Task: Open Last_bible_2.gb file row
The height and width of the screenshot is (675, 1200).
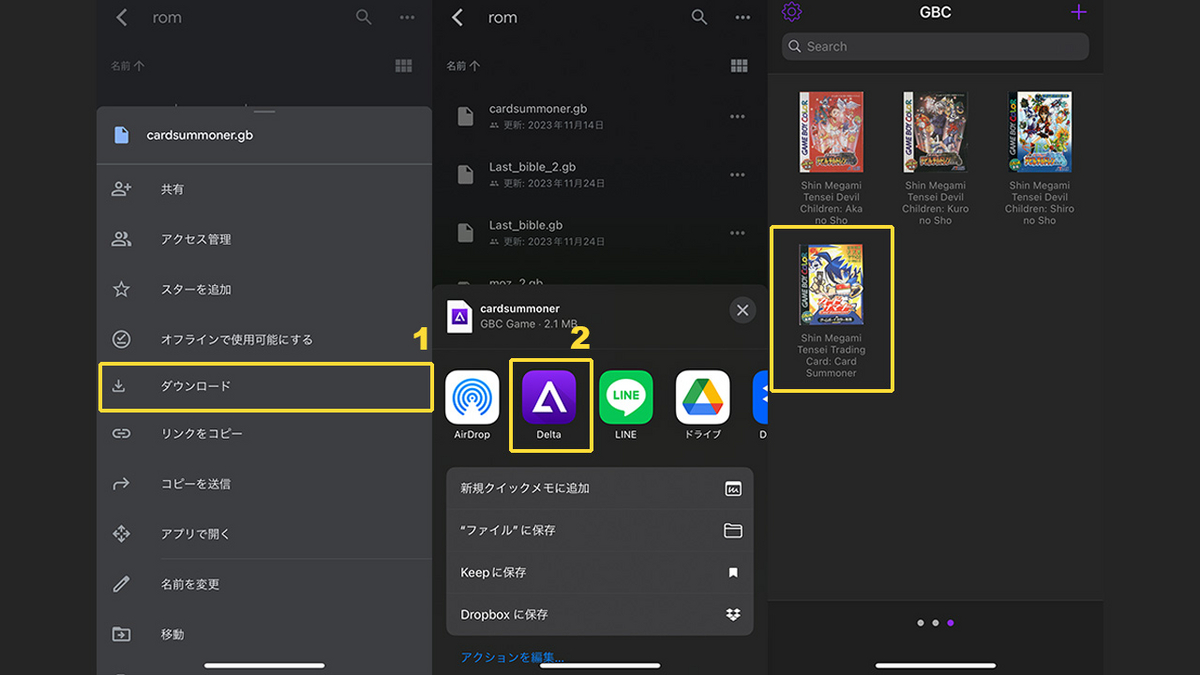Action: point(601,174)
